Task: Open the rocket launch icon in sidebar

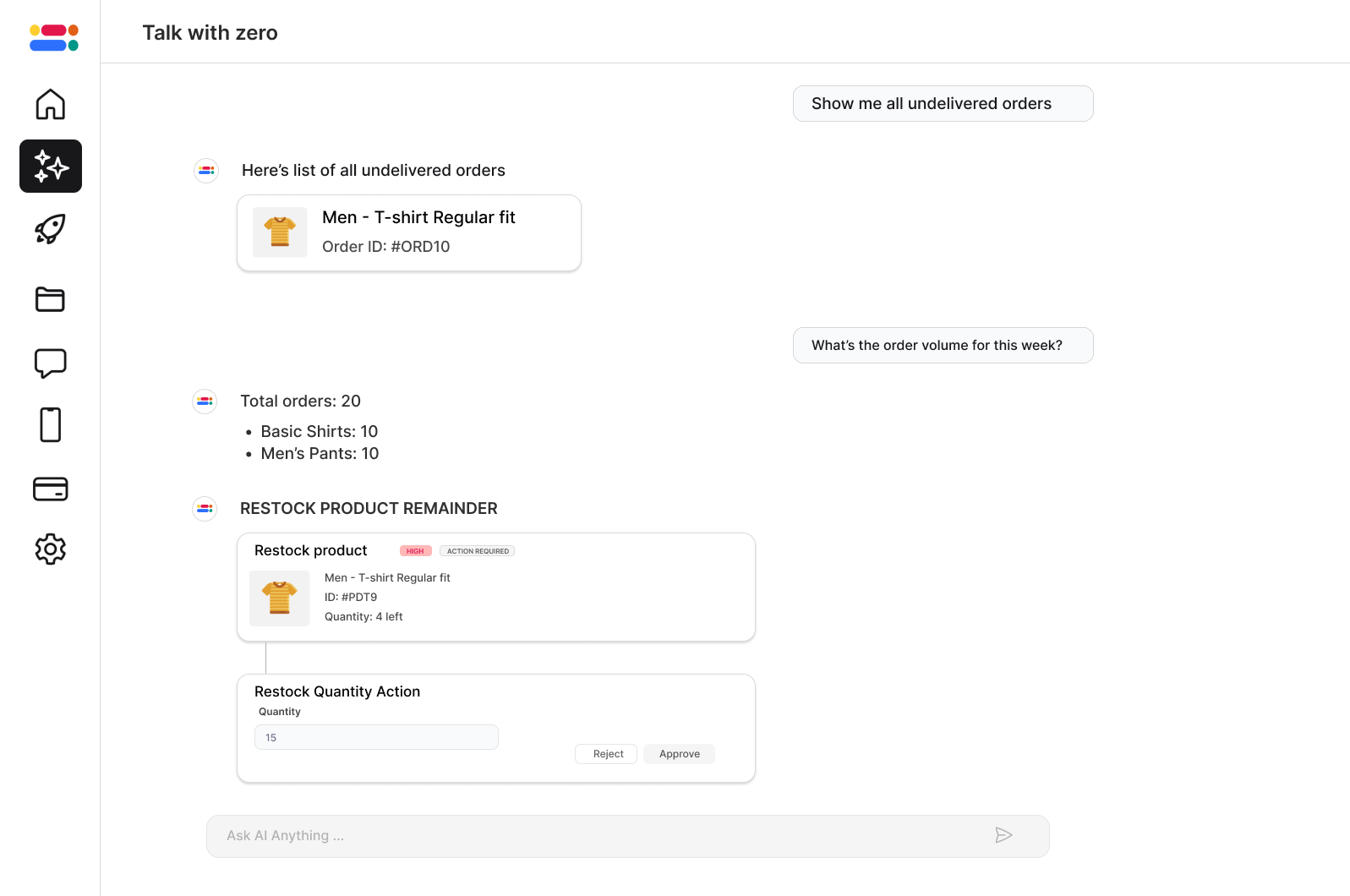Action: (x=51, y=228)
